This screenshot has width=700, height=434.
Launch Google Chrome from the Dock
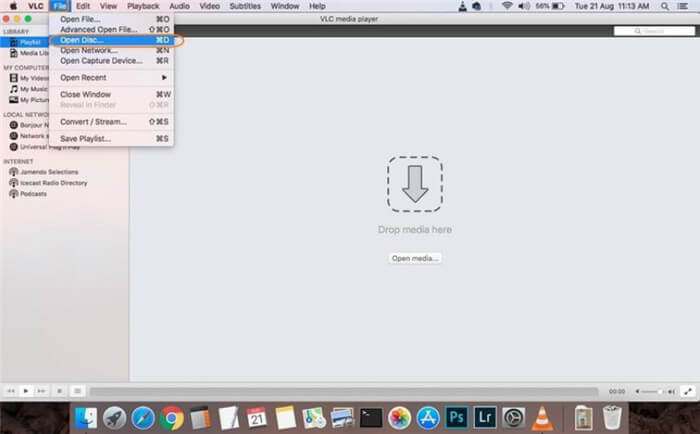[171, 418]
